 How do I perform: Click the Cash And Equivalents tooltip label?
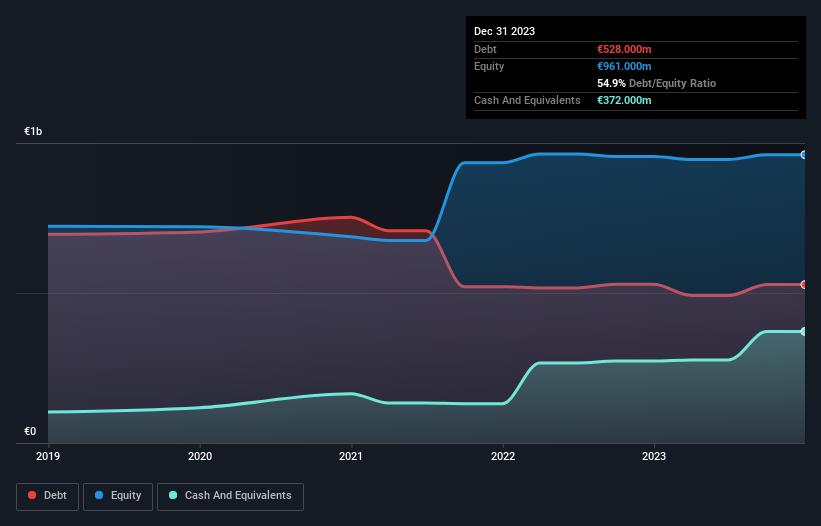pyautogui.click(x=527, y=100)
